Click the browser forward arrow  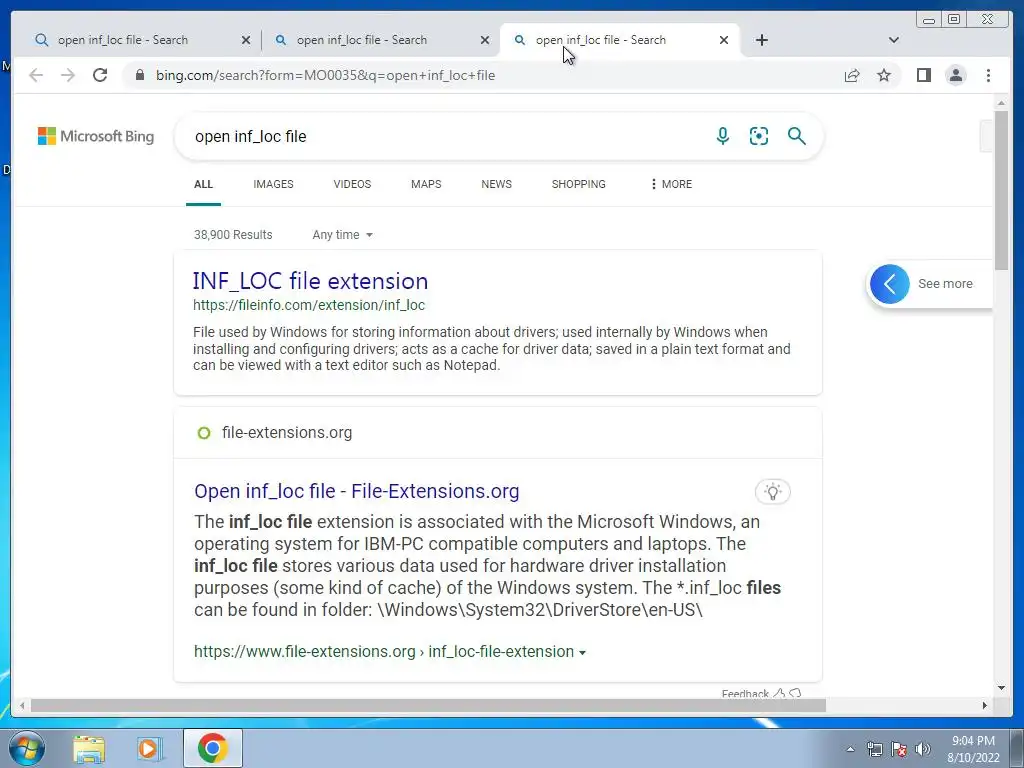click(x=68, y=75)
